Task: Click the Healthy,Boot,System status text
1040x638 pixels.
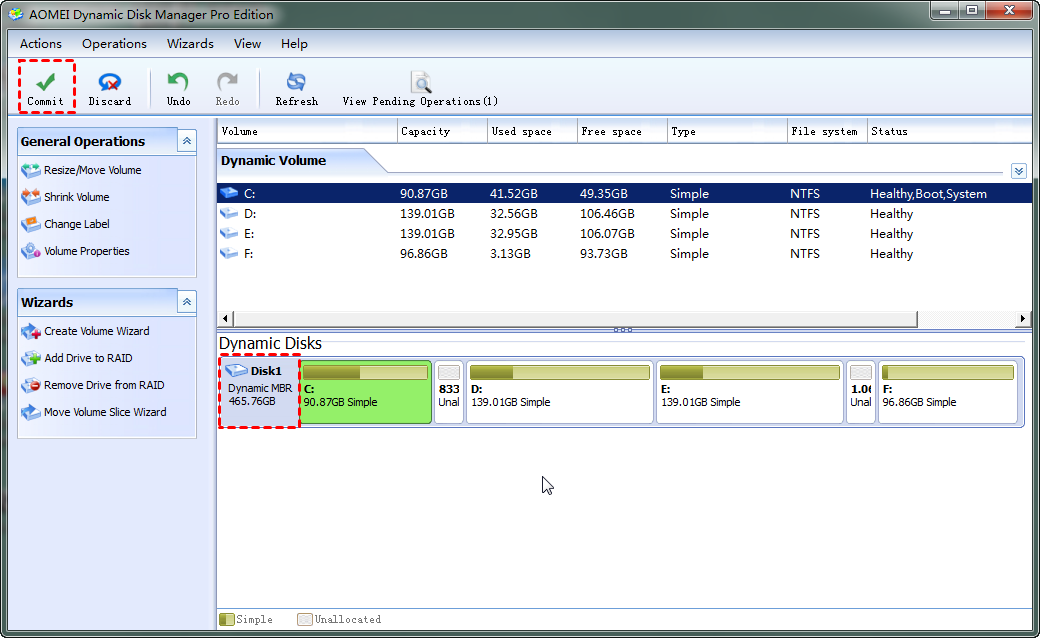Action: pos(929,194)
